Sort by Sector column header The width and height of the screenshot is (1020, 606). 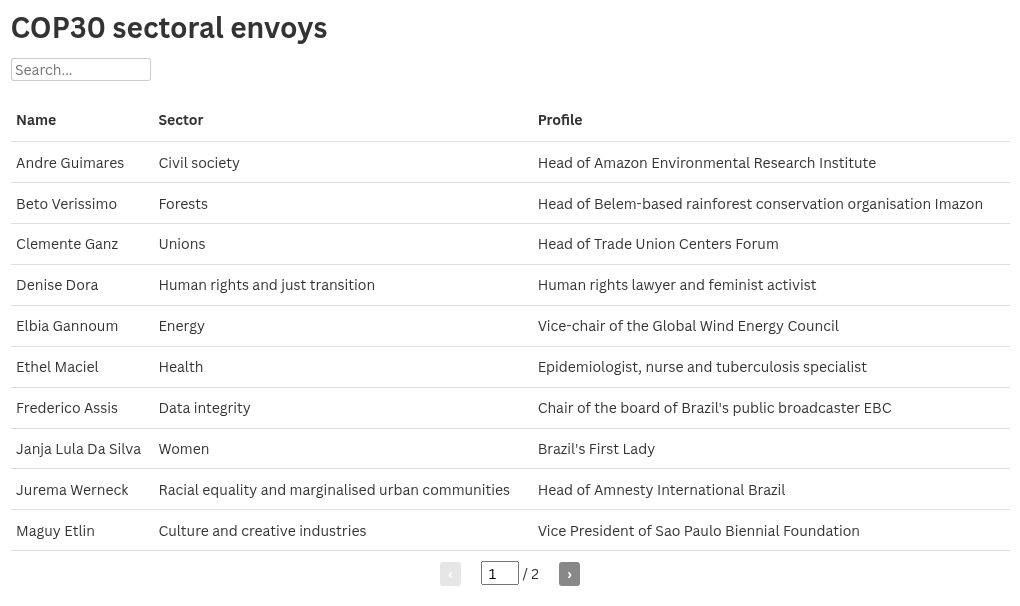click(181, 120)
